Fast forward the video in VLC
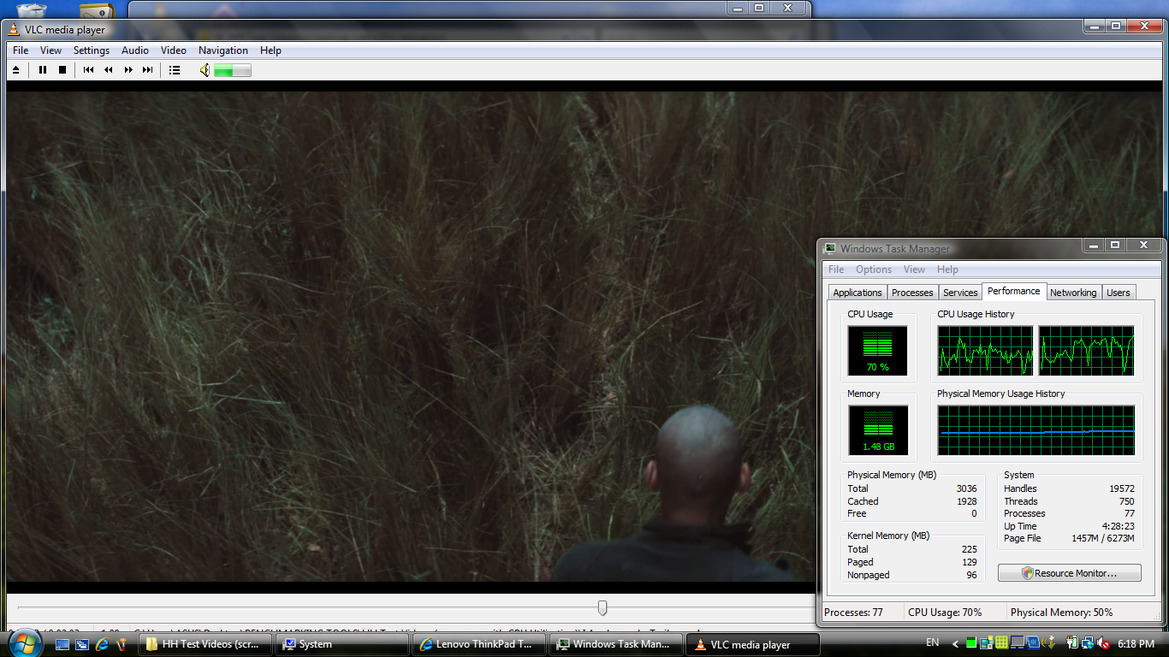Image resolution: width=1169 pixels, height=657 pixels. [x=128, y=70]
